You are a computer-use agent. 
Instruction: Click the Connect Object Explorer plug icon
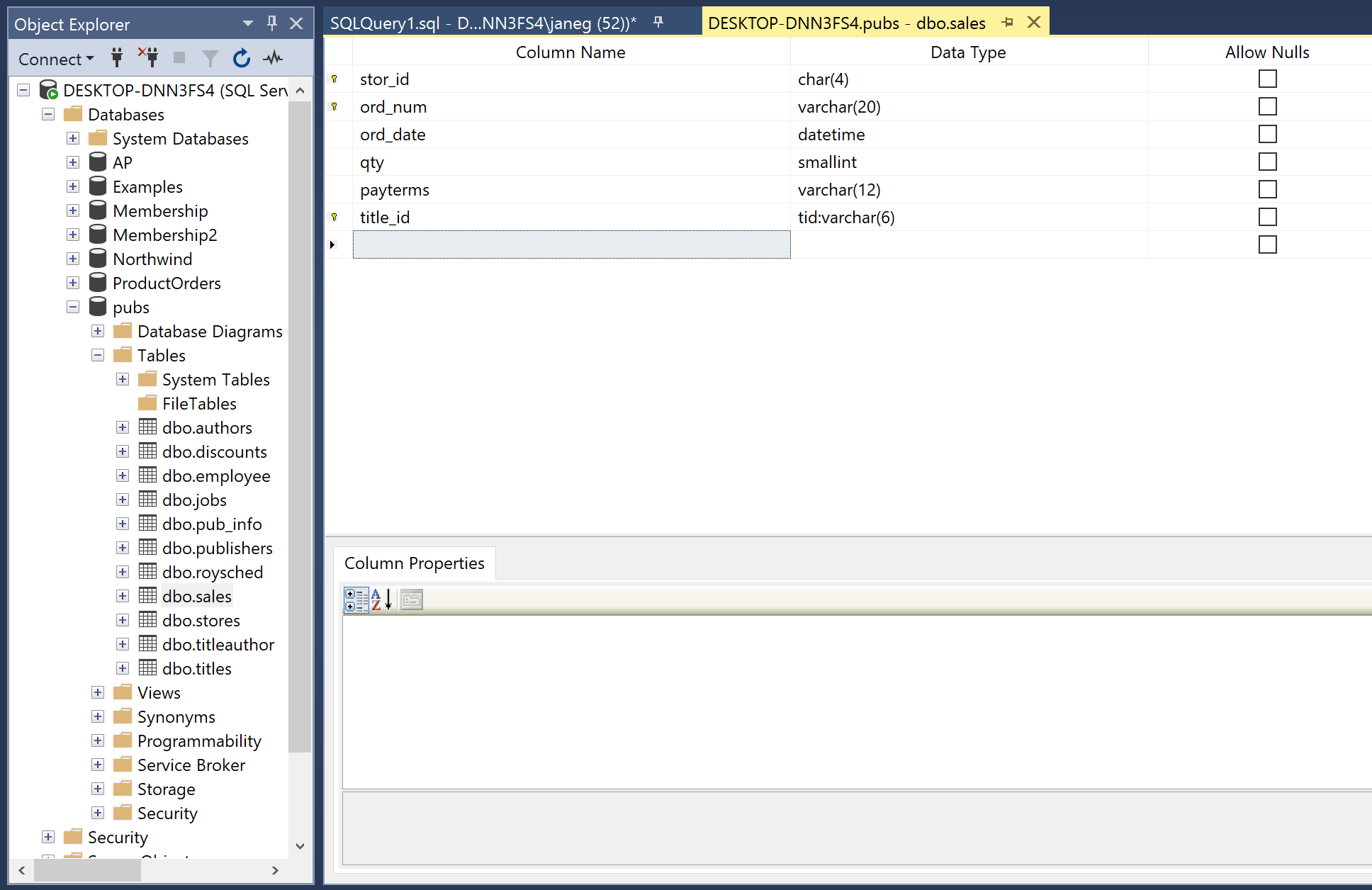[x=117, y=58]
